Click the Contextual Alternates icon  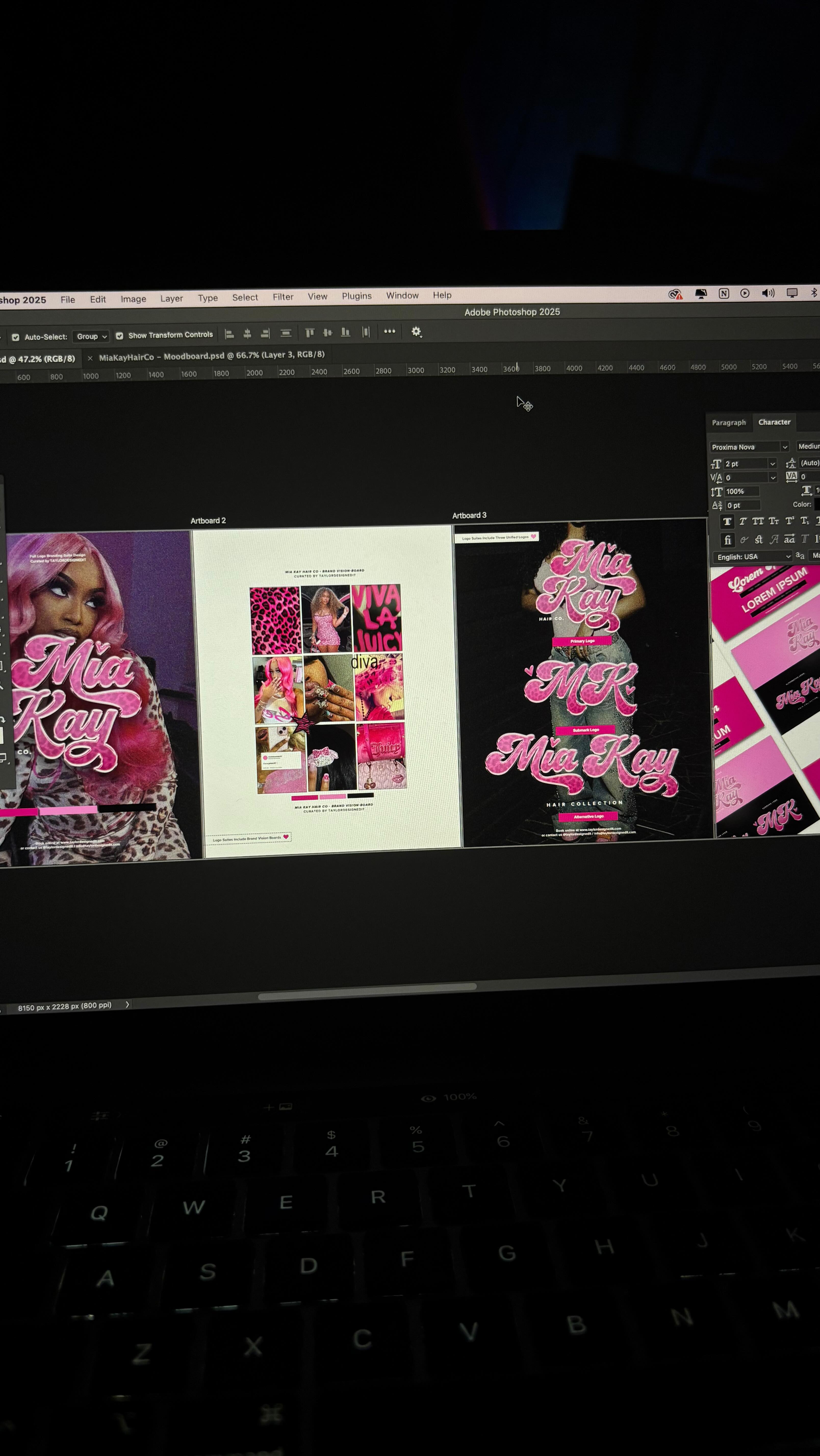click(x=744, y=540)
